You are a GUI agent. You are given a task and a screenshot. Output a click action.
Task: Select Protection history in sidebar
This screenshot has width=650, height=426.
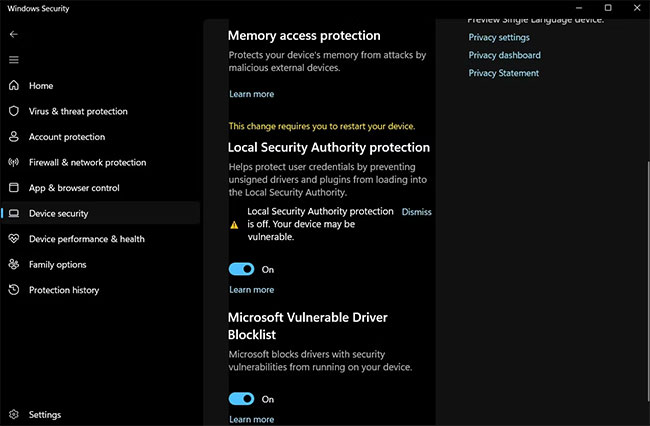64,290
